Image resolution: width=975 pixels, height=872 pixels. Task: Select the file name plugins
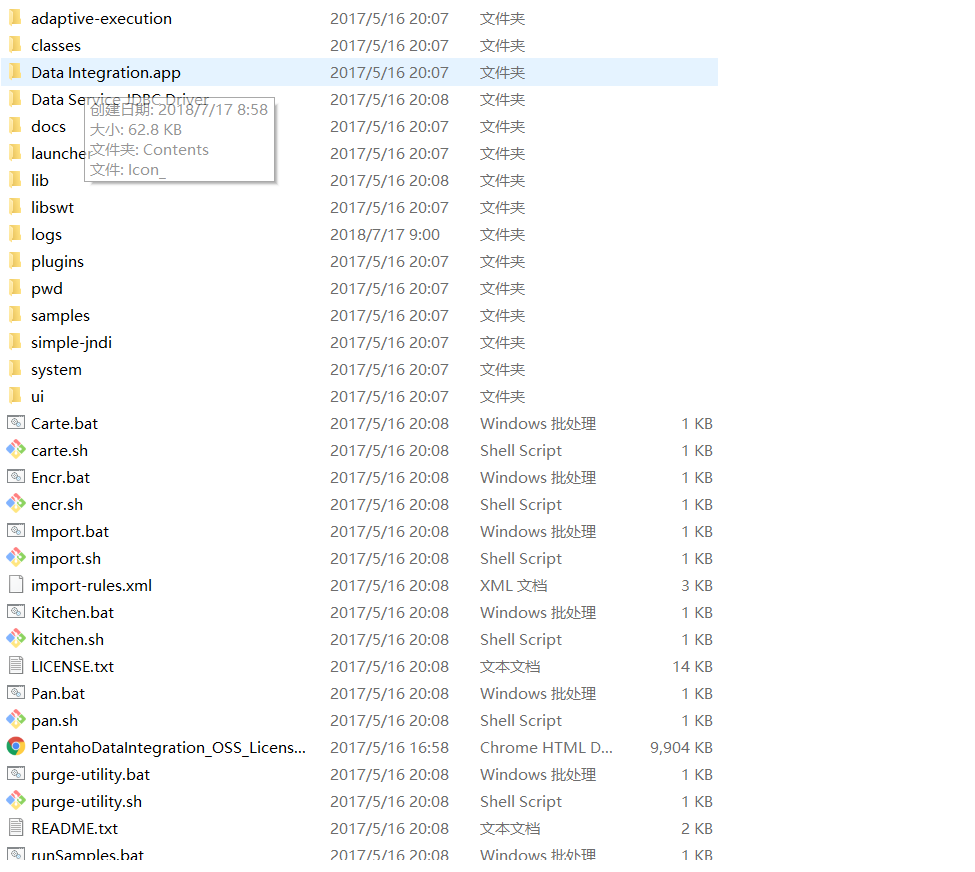point(57,262)
